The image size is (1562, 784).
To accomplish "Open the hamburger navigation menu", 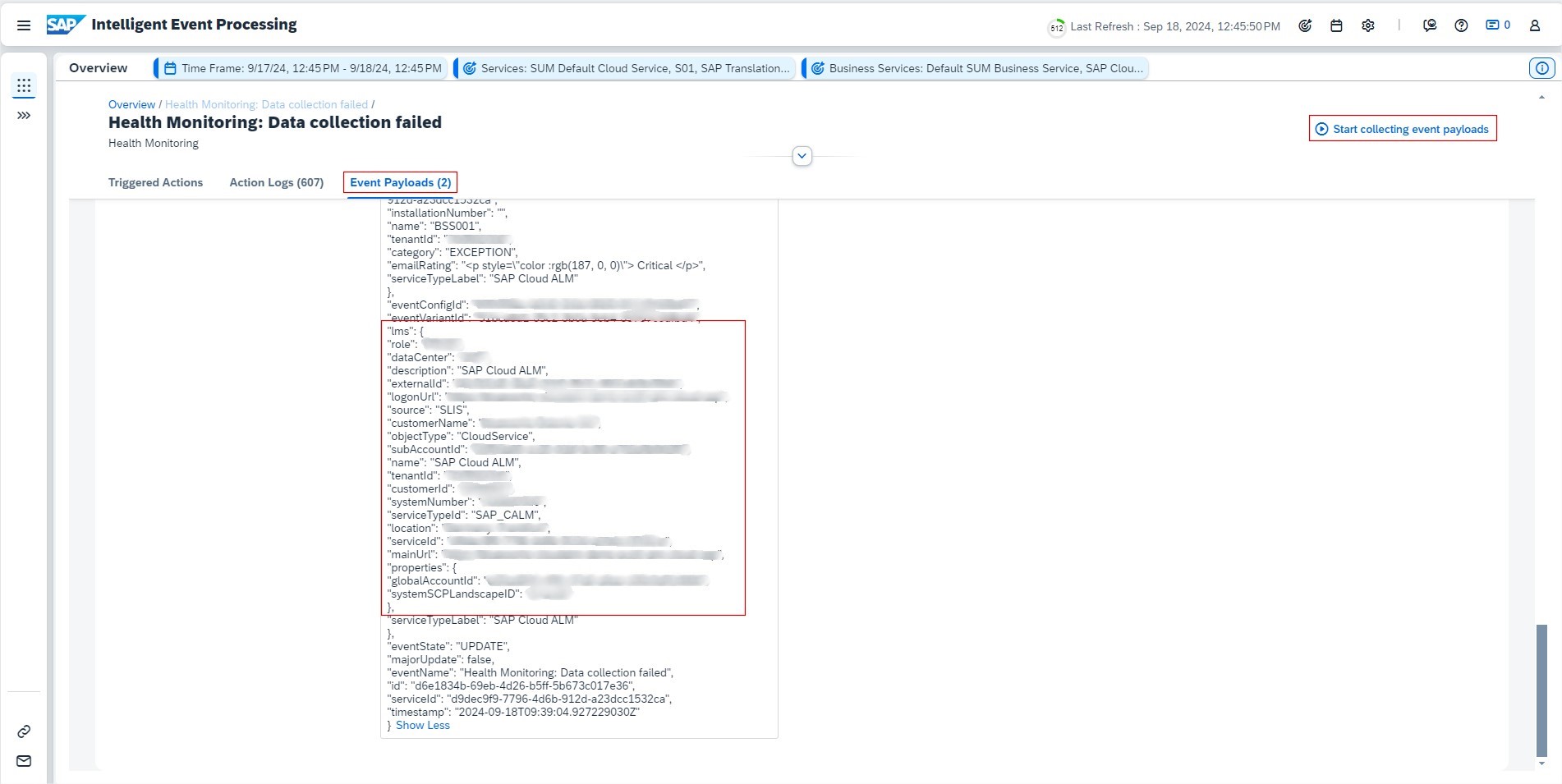I will (24, 25).
